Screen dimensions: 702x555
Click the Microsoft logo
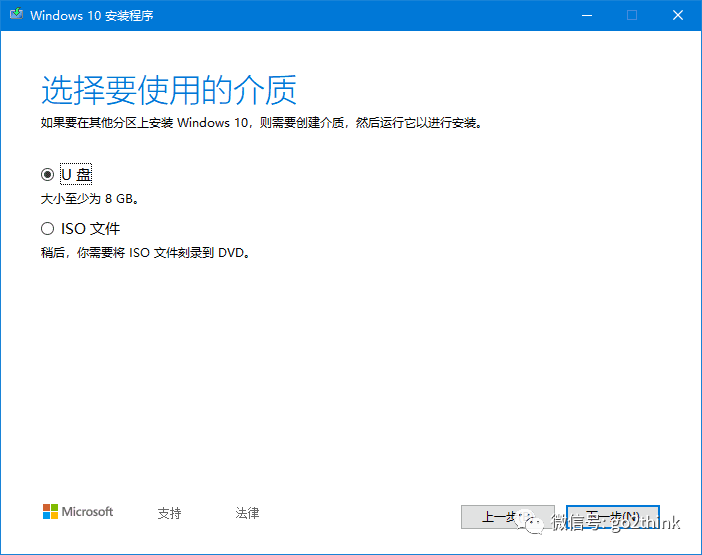[78, 512]
